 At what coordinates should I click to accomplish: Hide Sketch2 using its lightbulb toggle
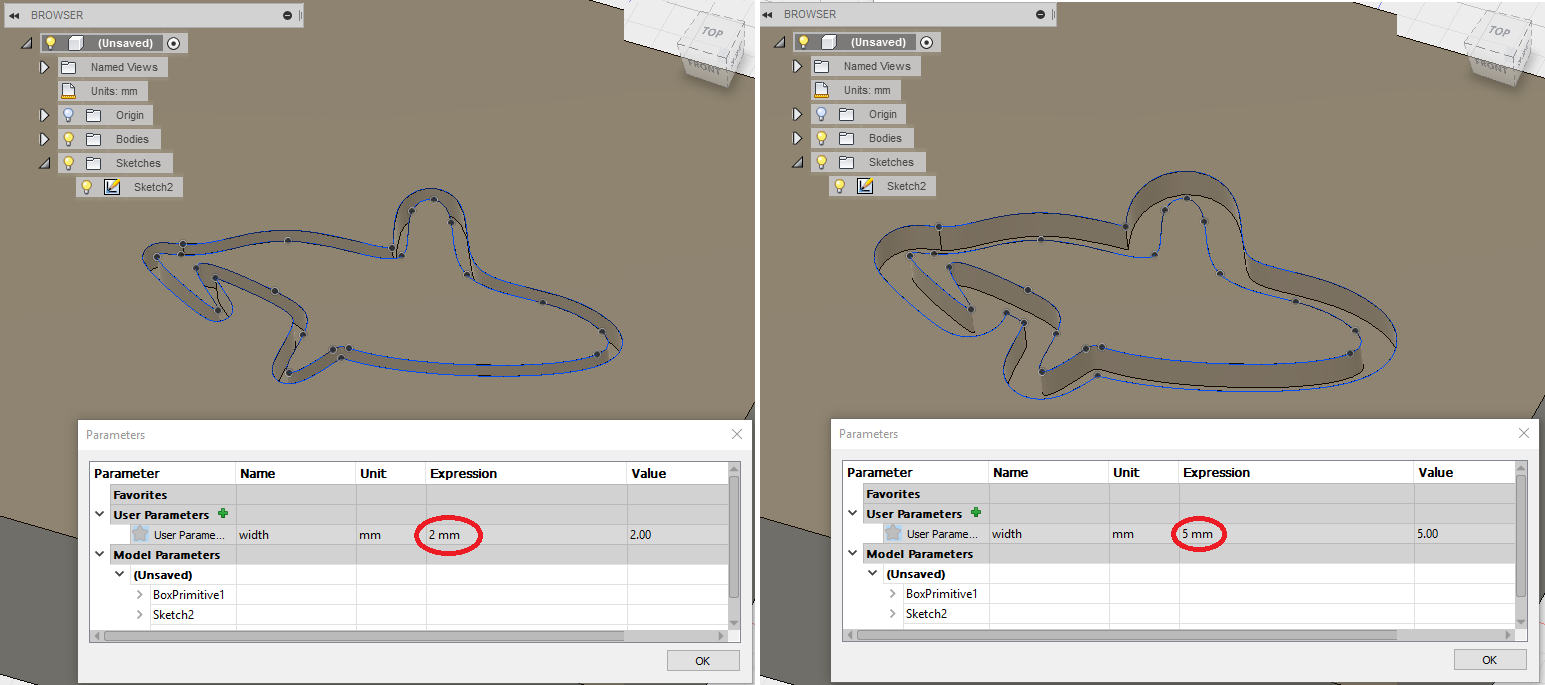(x=87, y=185)
